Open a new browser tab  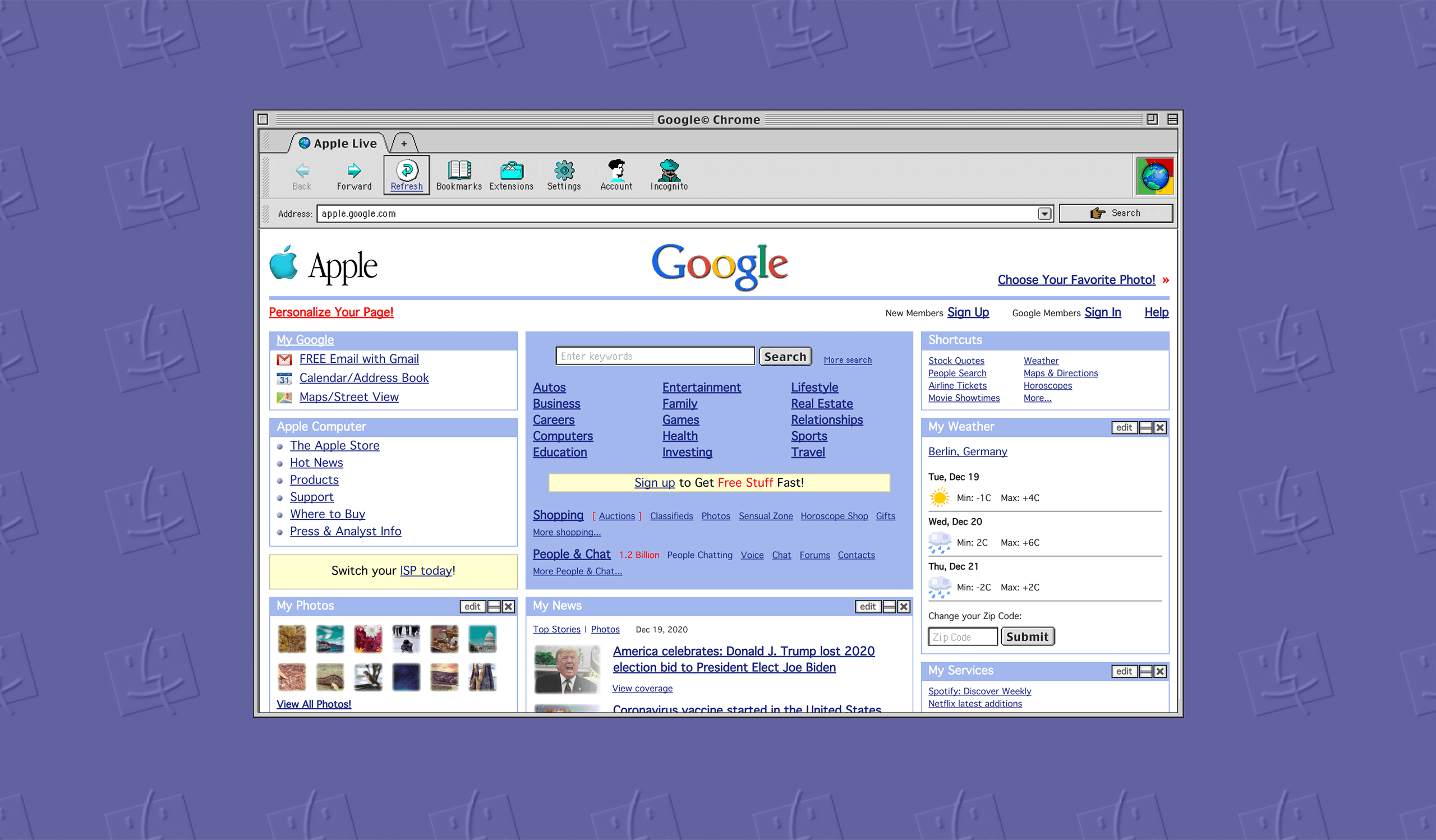coord(403,143)
